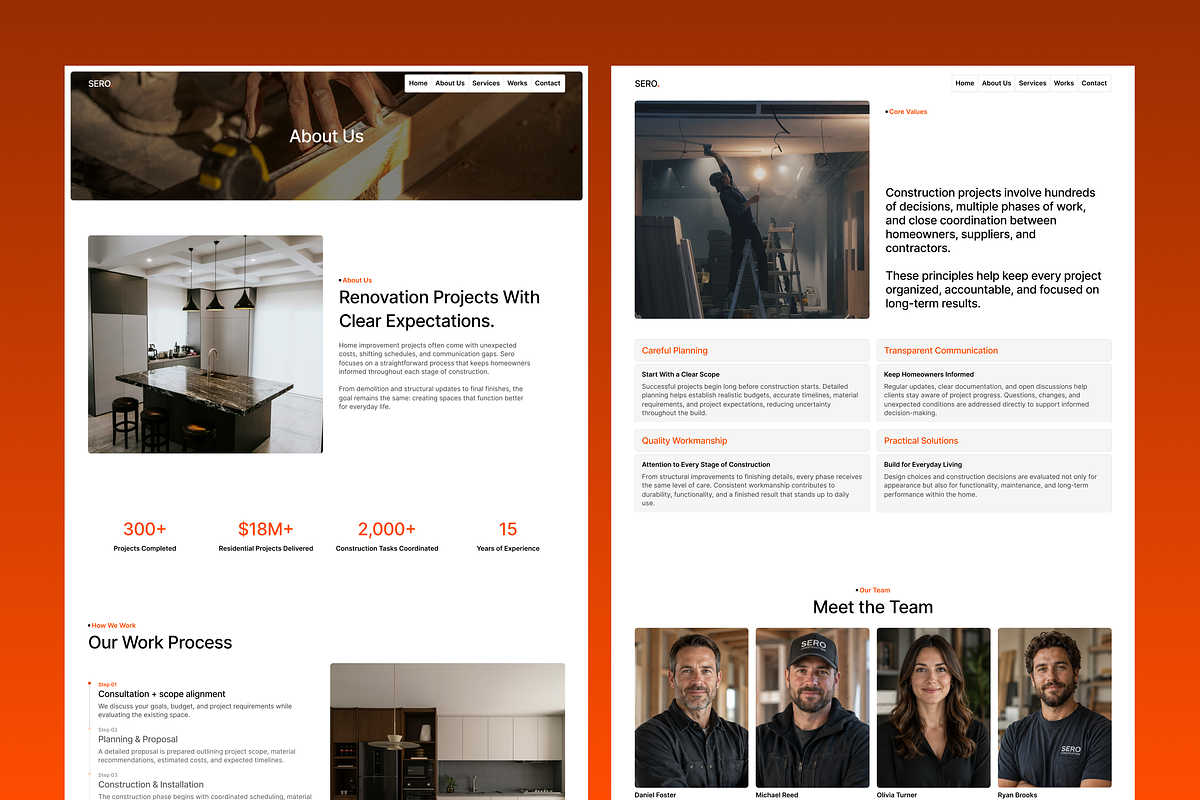Click the dark cabinet kitchen photo
Image resolution: width=1200 pixels, height=800 pixels.
point(447,731)
